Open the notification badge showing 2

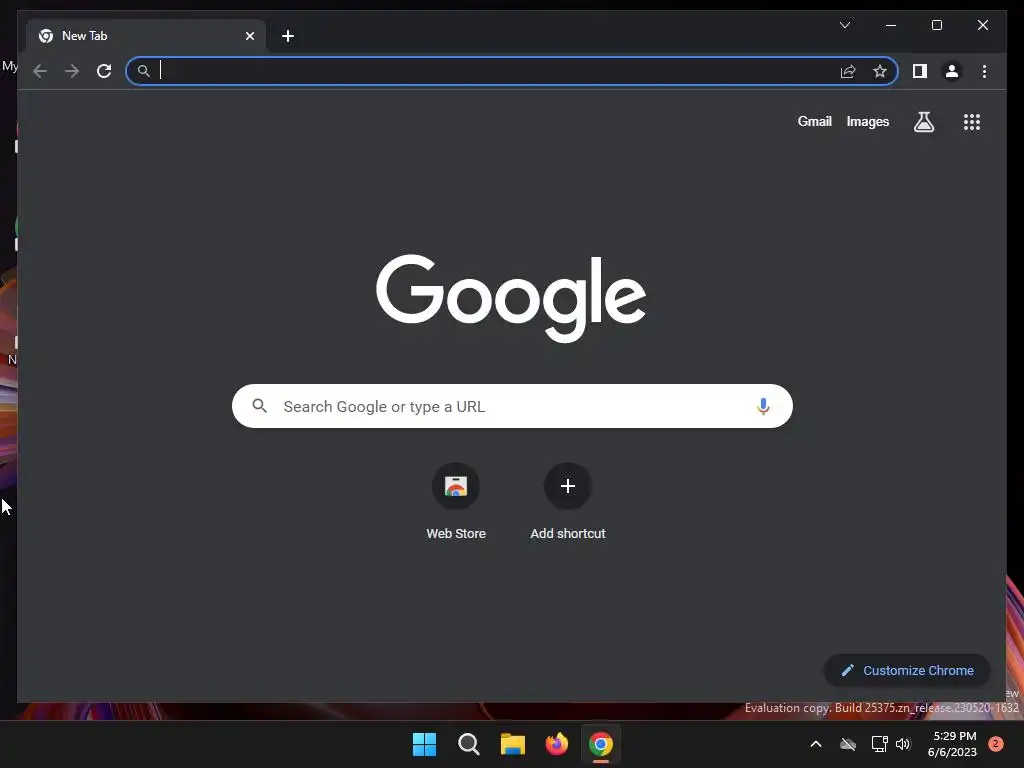[x=996, y=744]
